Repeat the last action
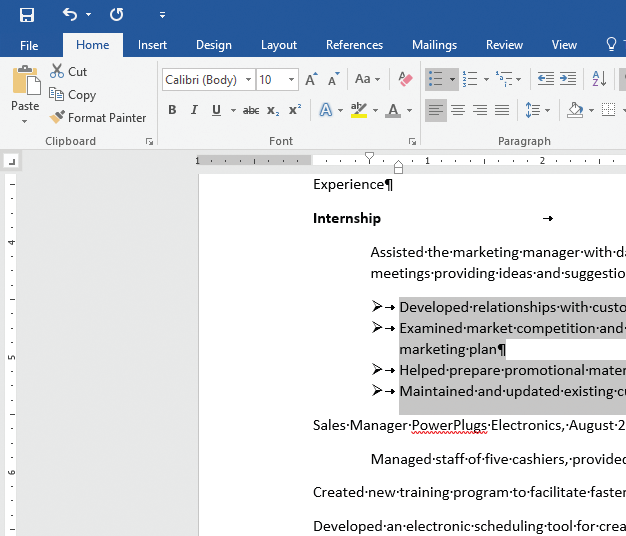The height and width of the screenshot is (536, 626). (x=117, y=15)
